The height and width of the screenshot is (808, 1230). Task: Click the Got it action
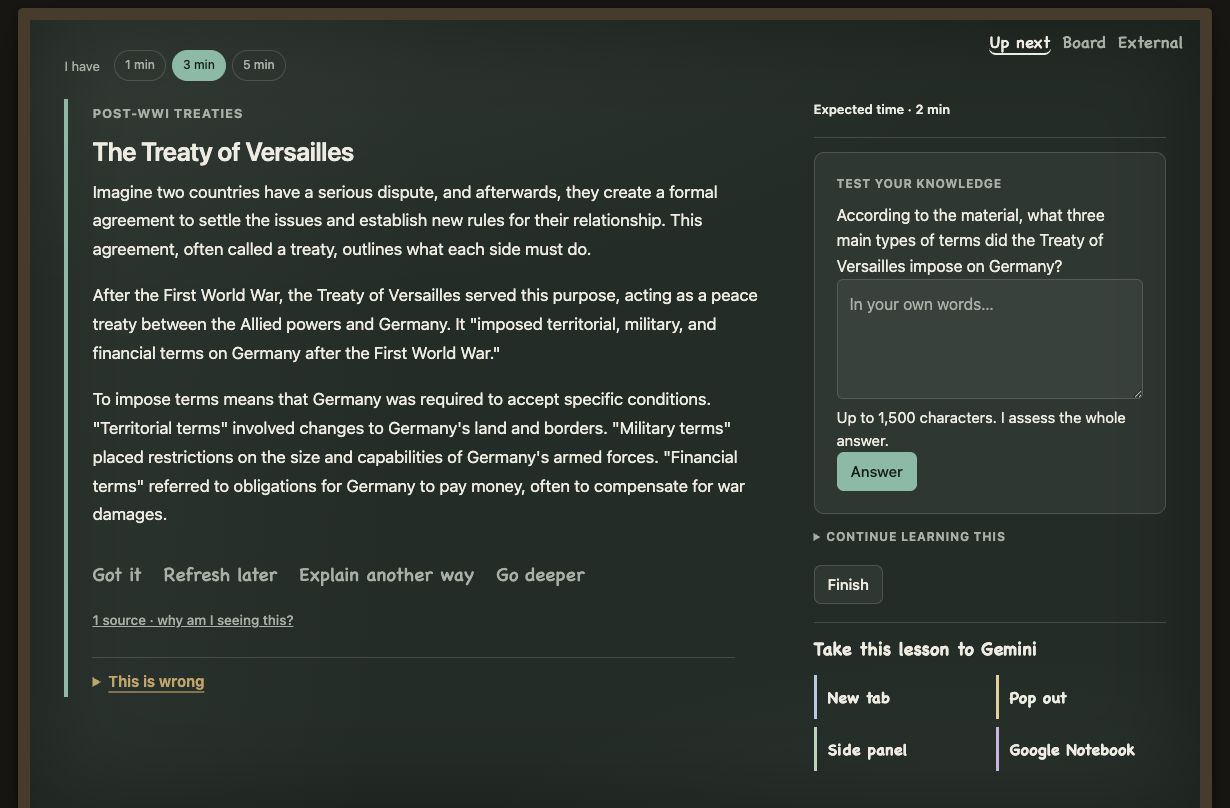click(x=117, y=575)
